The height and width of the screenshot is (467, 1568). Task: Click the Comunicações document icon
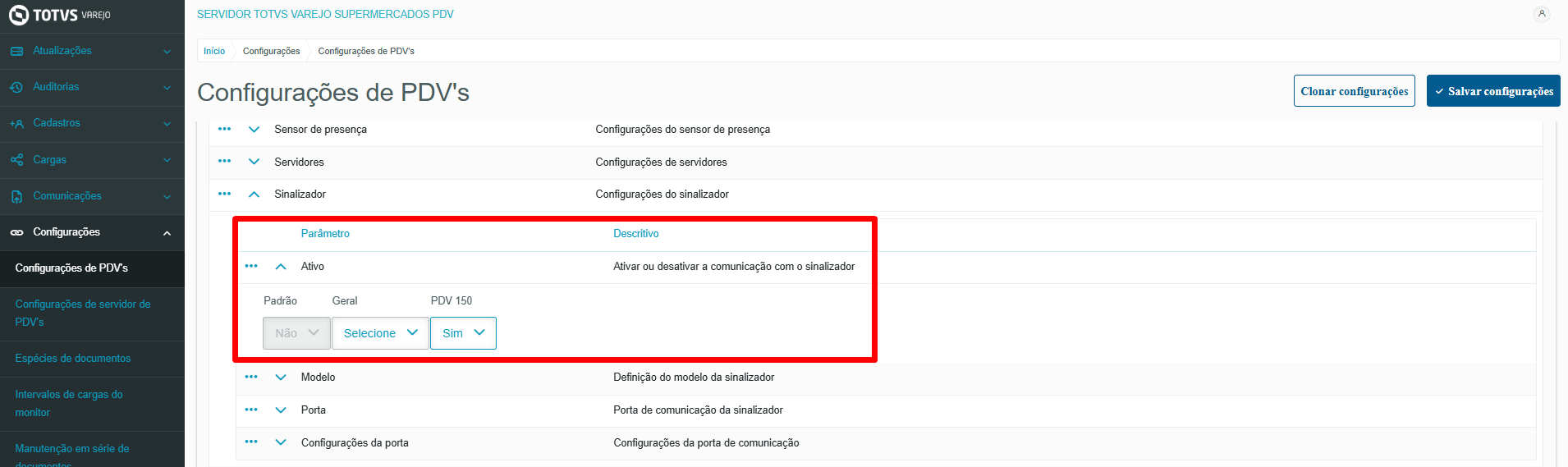16,196
